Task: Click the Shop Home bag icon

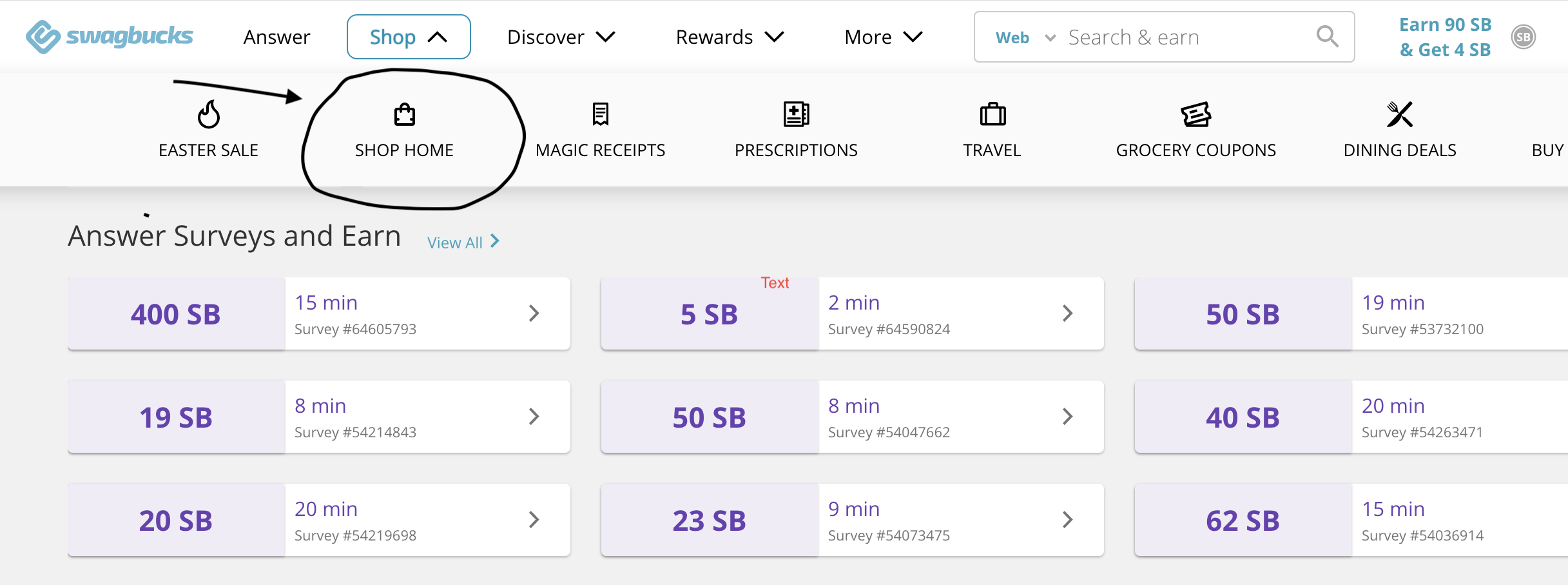Action: point(404,115)
